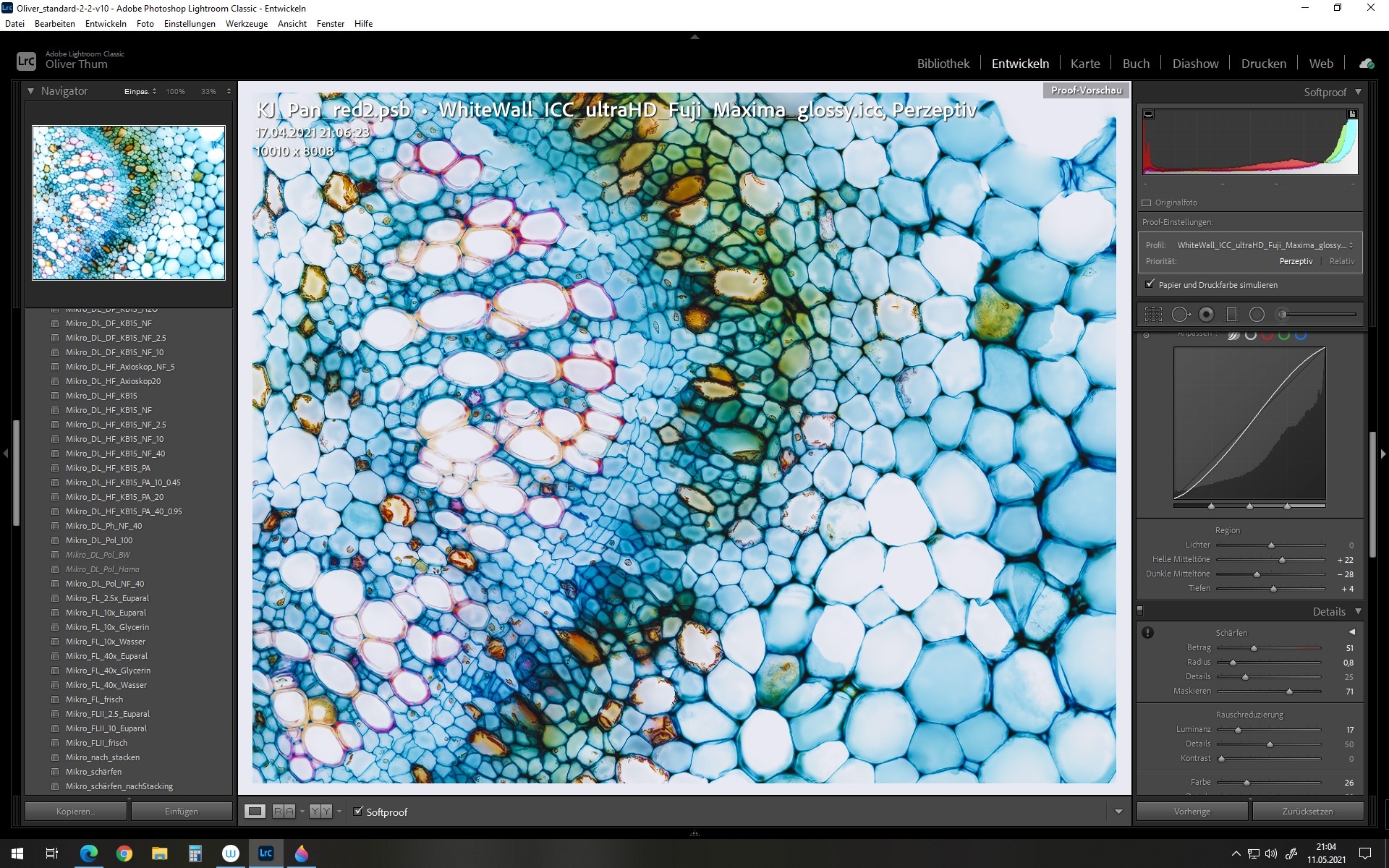Open the cloud sync status icon

click(x=1366, y=64)
